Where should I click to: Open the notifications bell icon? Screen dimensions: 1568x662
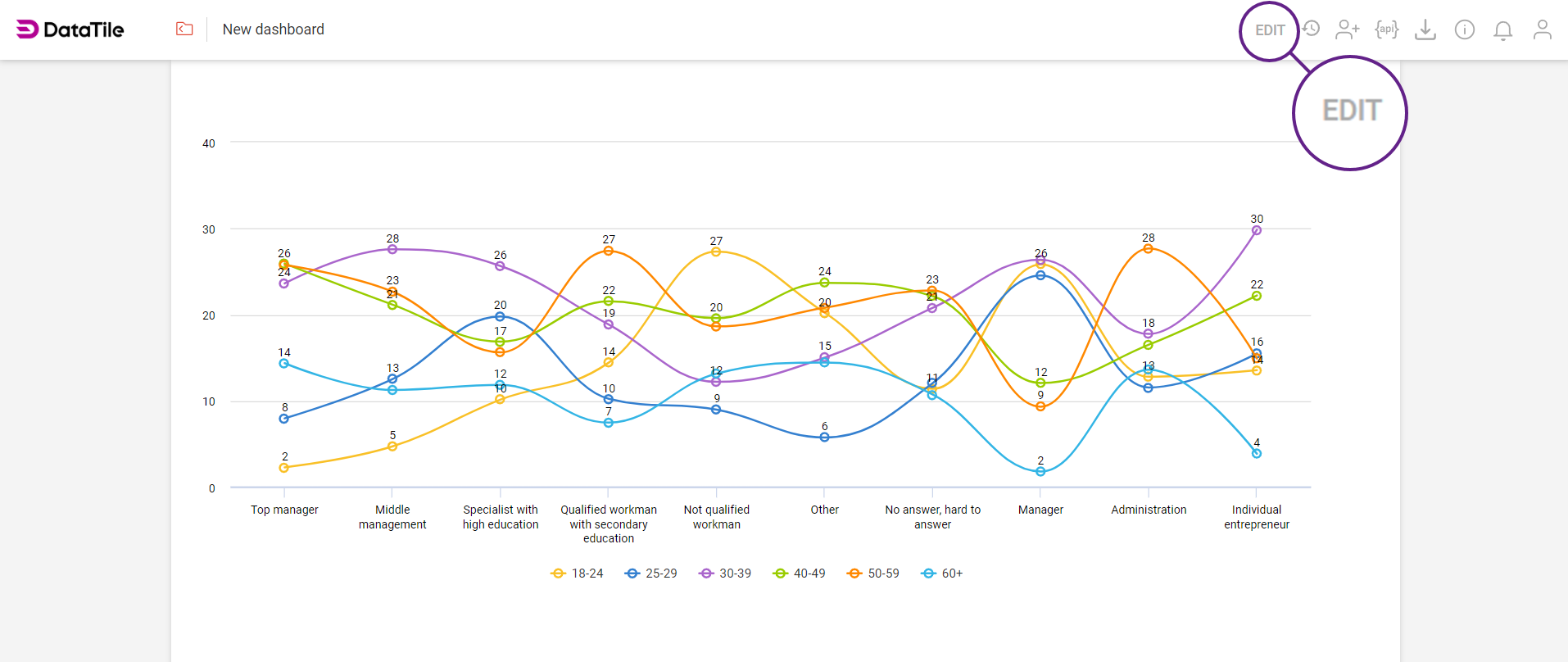click(x=1502, y=31)
